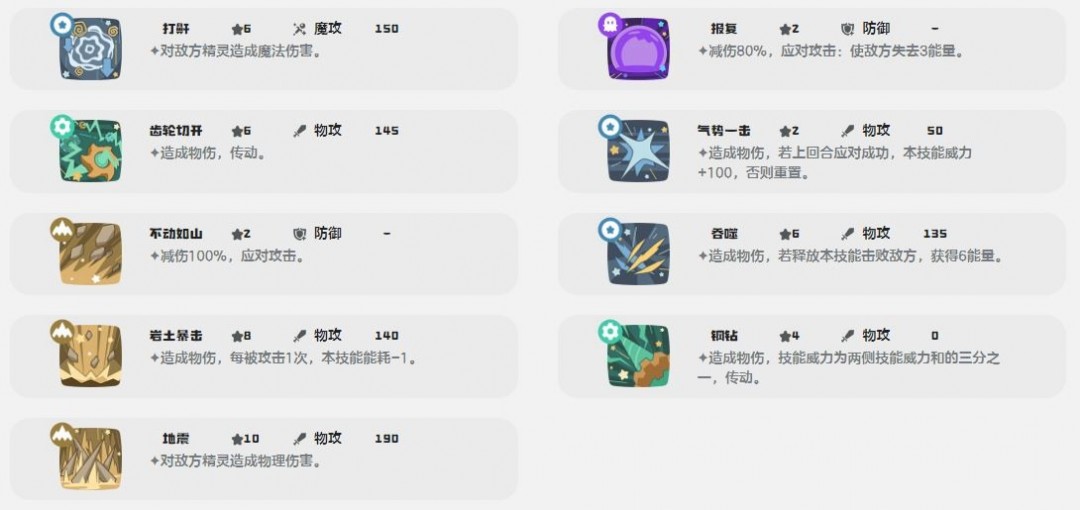Select the 地震 spikes skill icon
This screenshot has height=510, width=1080.
[x=90, y=459]
